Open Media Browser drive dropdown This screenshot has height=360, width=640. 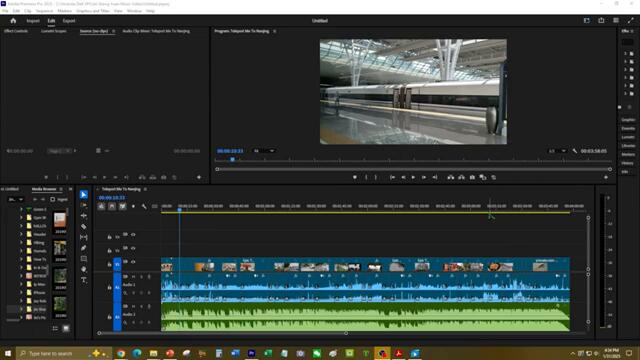pyautogui.click(x=16, y=200)
